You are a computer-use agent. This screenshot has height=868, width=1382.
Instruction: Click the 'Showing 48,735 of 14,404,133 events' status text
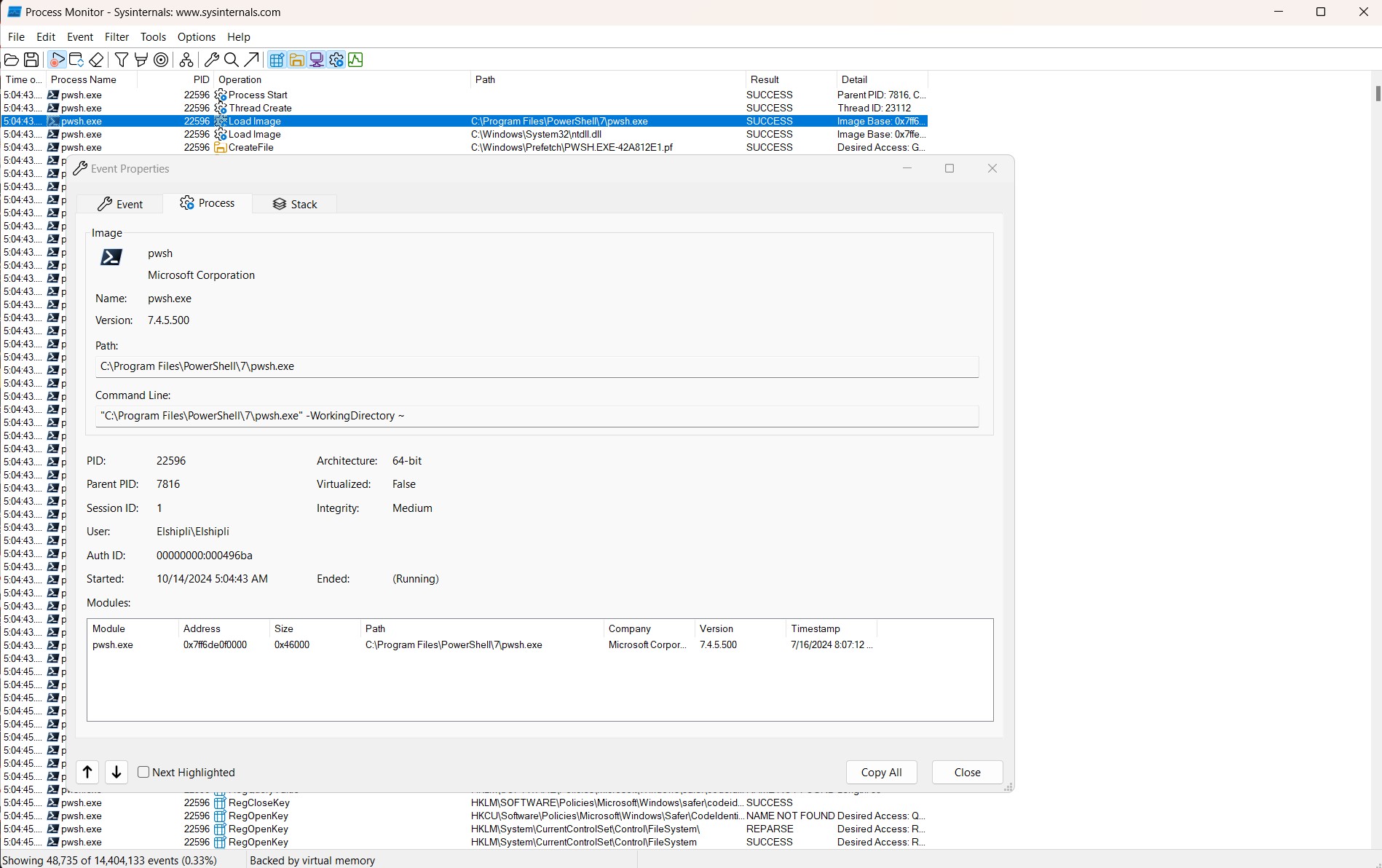click(110, 860)
